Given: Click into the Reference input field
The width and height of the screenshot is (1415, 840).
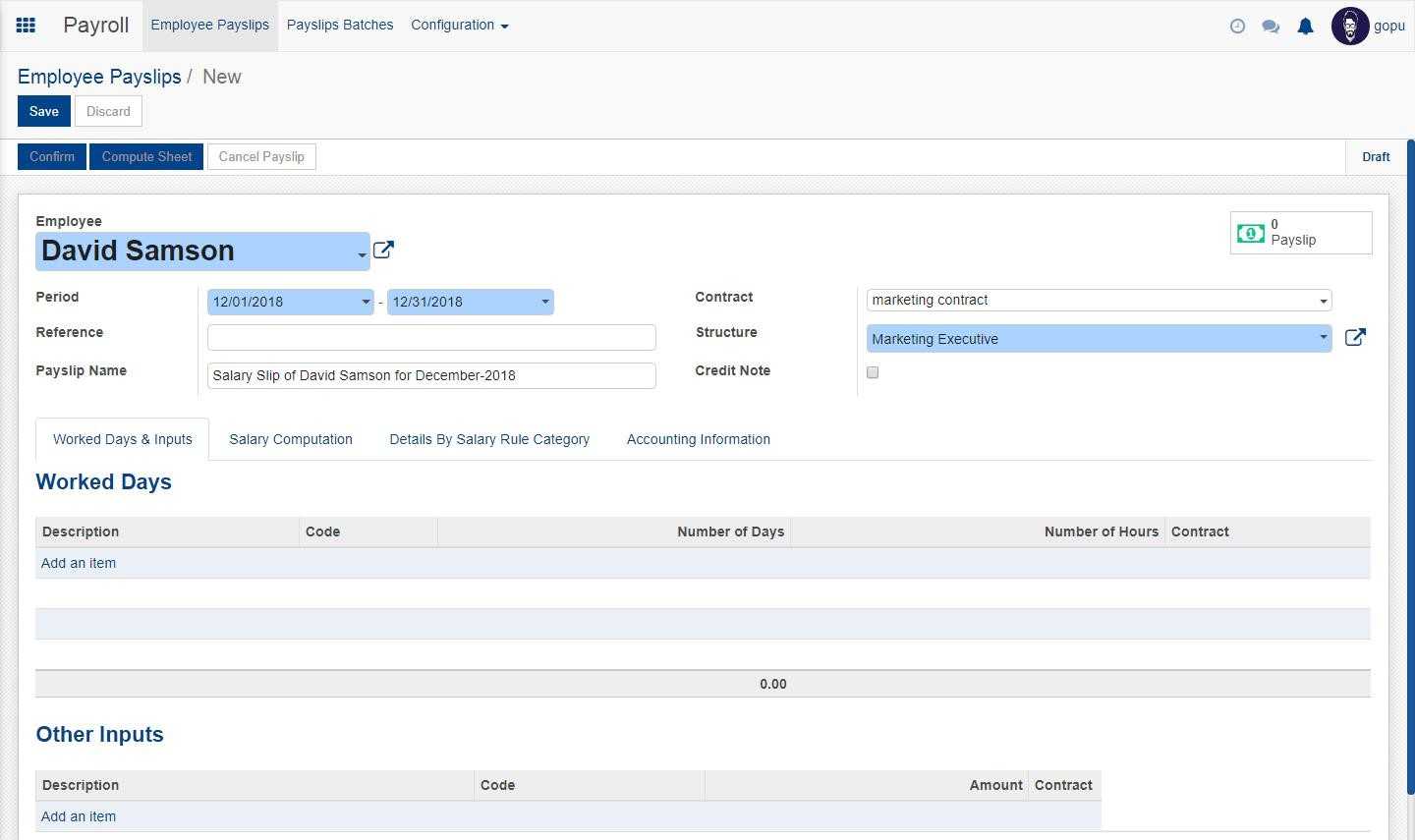Looking at the screenshot, I should click(431, 338).
